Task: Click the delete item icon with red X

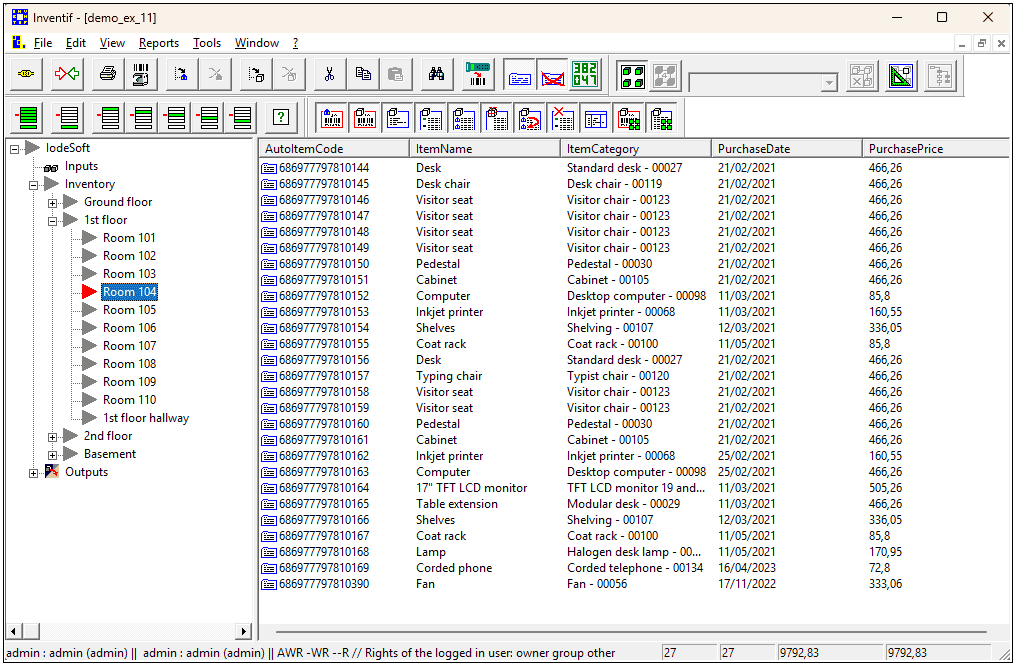Action: click(562, 118)
